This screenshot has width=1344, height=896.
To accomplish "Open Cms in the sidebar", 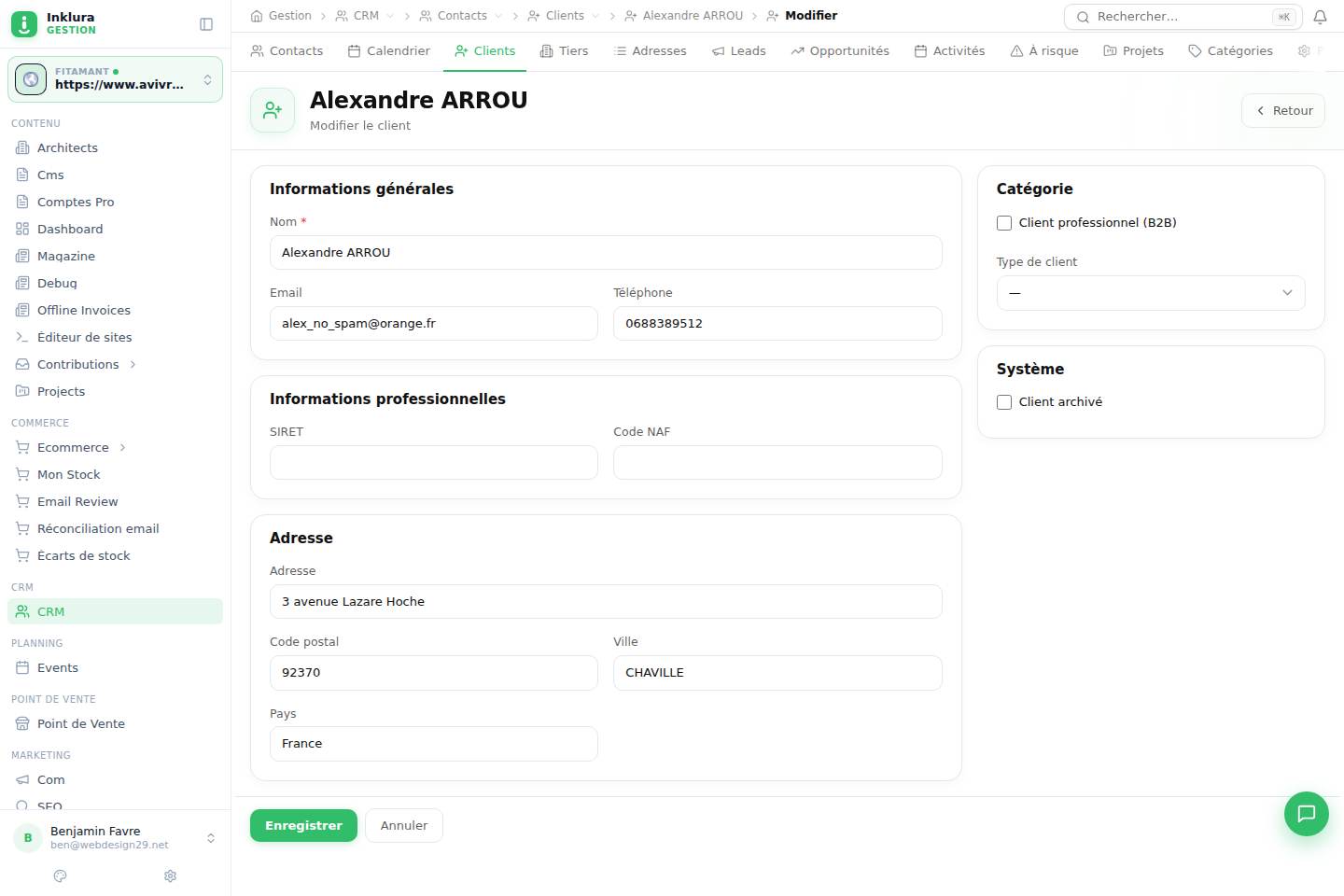I will coord(115,175).
